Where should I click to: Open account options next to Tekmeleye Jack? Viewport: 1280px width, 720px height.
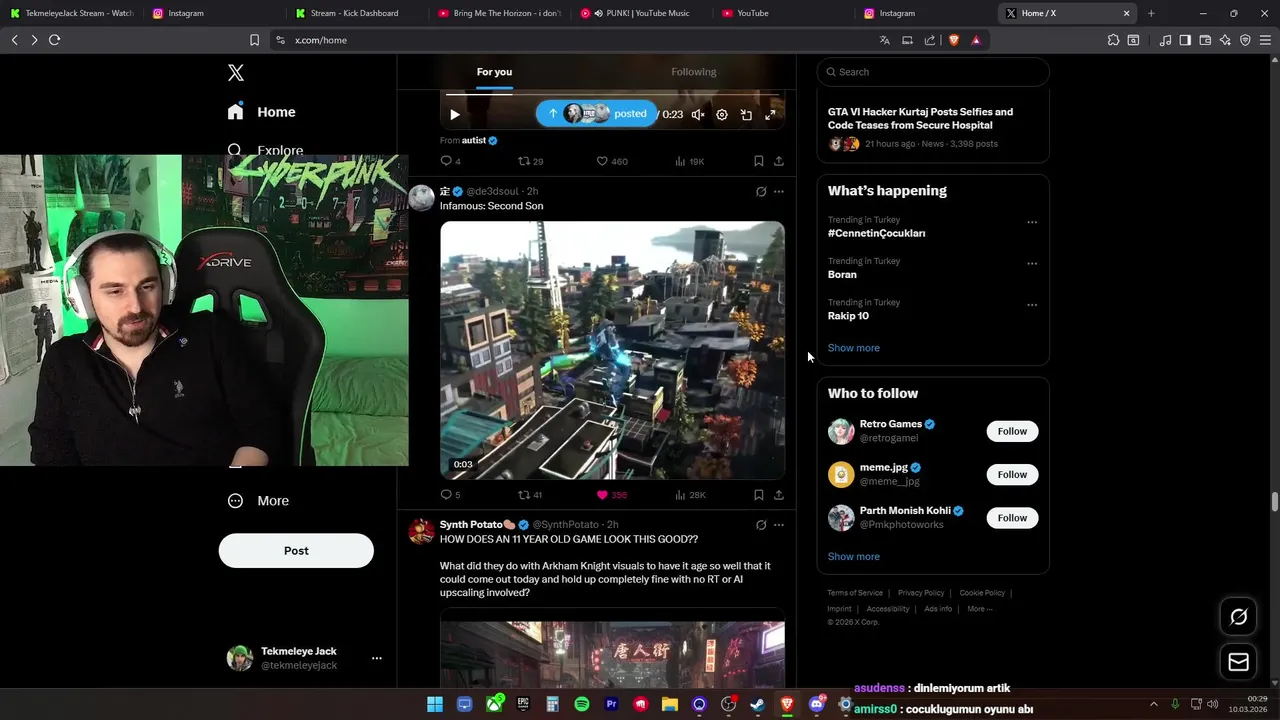(x=377, y=658)
